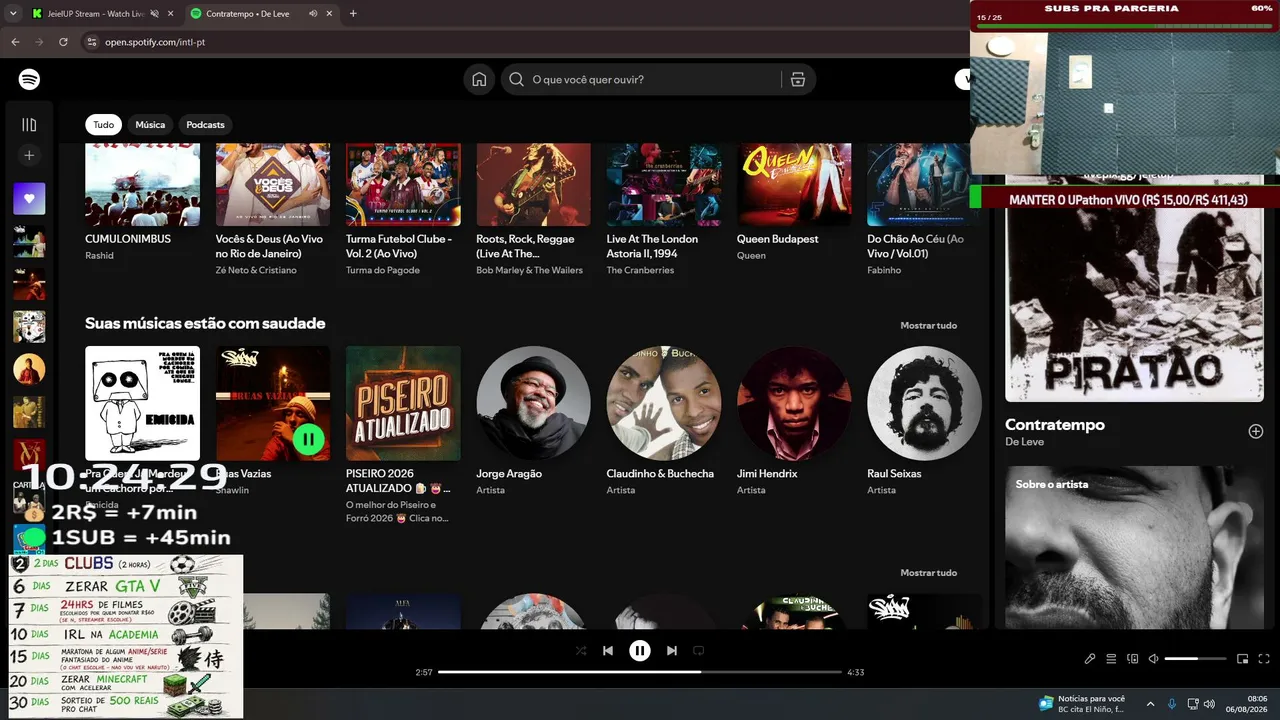Skip to the next track
Screen dimensions: 1280x720
click(x=672, y=651)
